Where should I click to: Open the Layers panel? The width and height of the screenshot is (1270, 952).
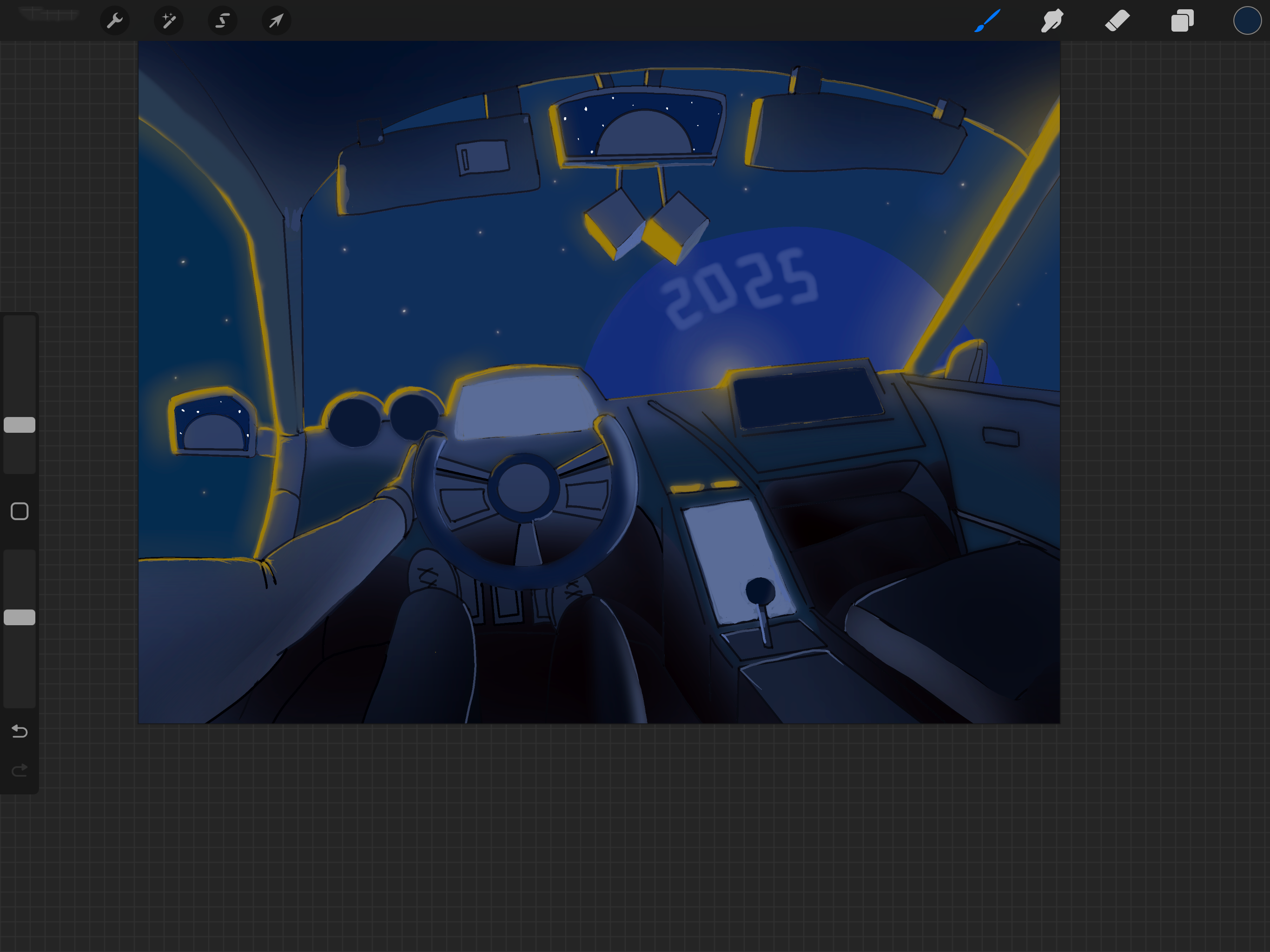[1182, 20]
